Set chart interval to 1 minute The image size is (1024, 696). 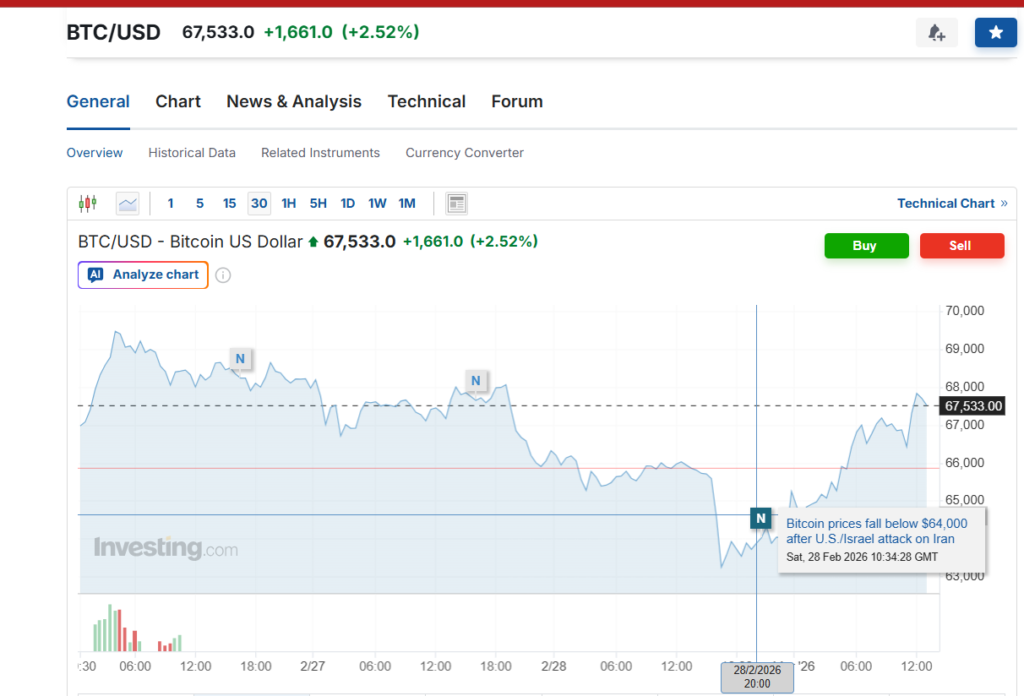click(170, 204)
